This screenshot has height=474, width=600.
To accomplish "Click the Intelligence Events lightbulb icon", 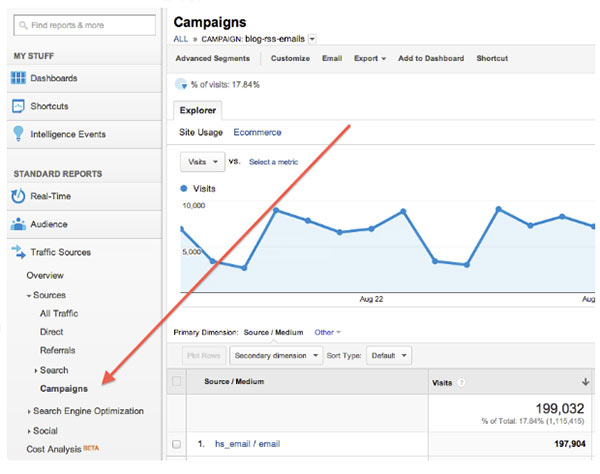I will [18, 134].
